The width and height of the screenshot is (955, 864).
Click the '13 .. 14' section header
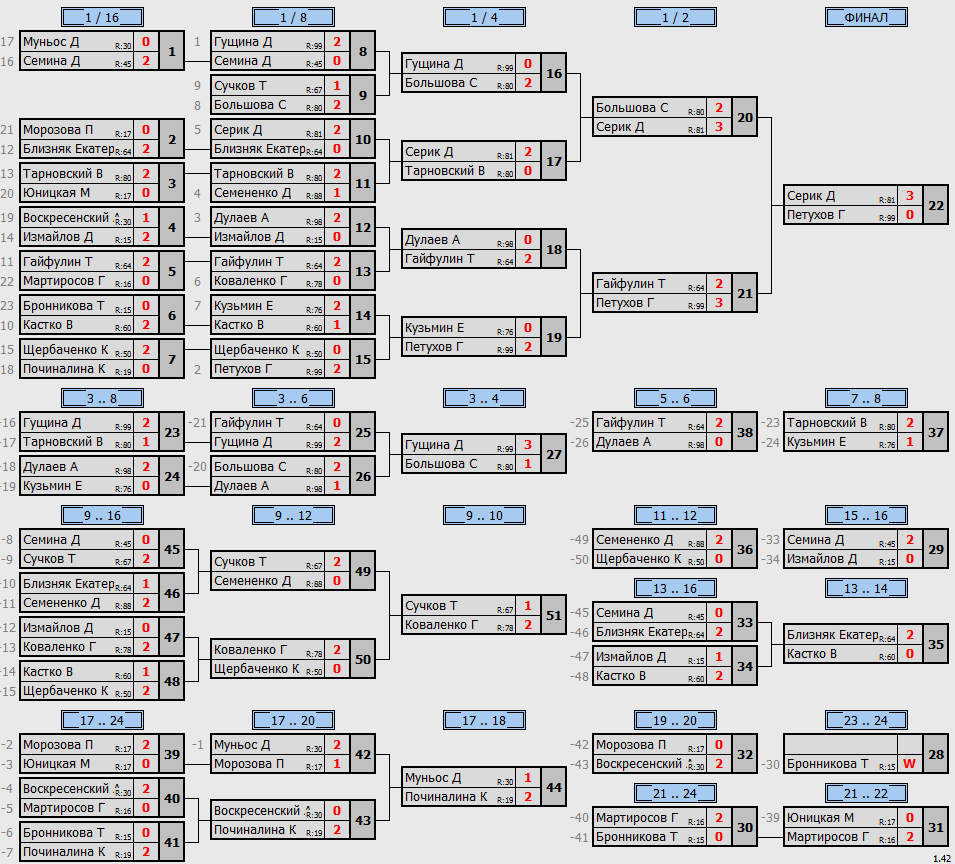click(866, 588)
